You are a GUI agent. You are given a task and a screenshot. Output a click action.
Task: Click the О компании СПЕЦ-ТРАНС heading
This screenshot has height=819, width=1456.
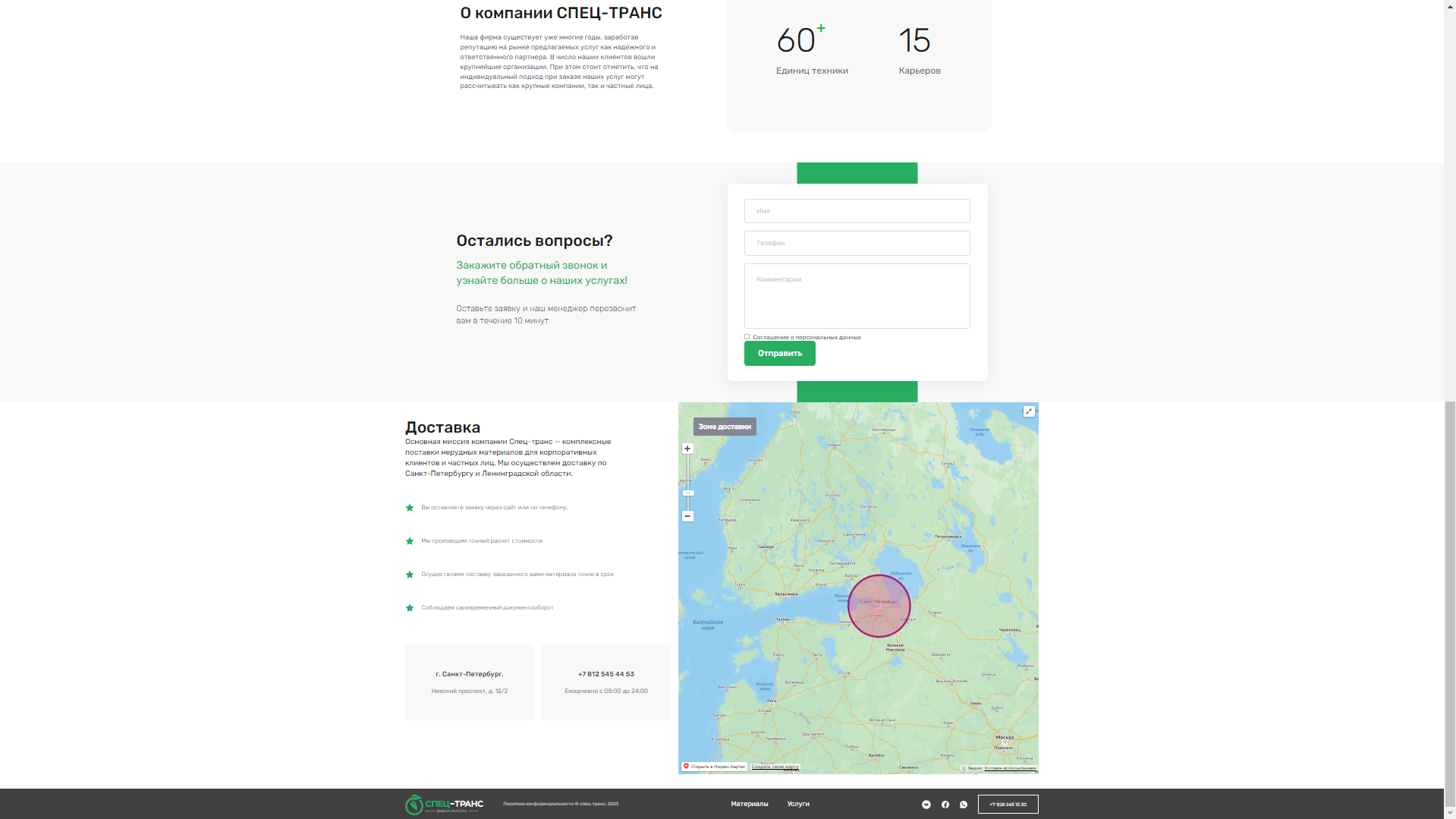[561, 13]
